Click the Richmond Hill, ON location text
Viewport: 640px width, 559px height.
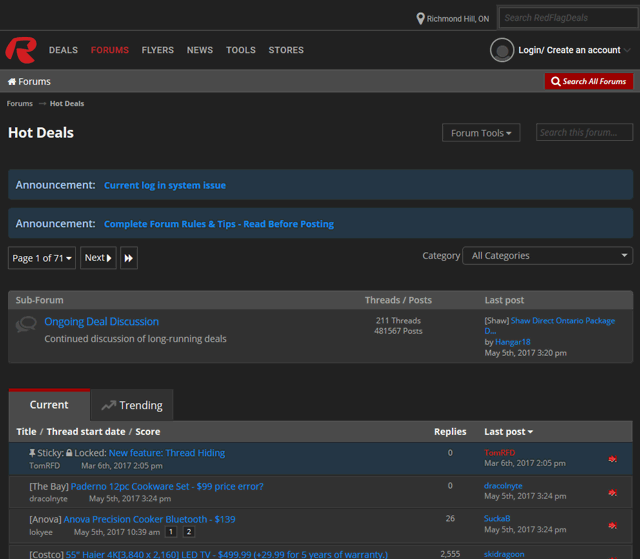(x=458, y=19)
